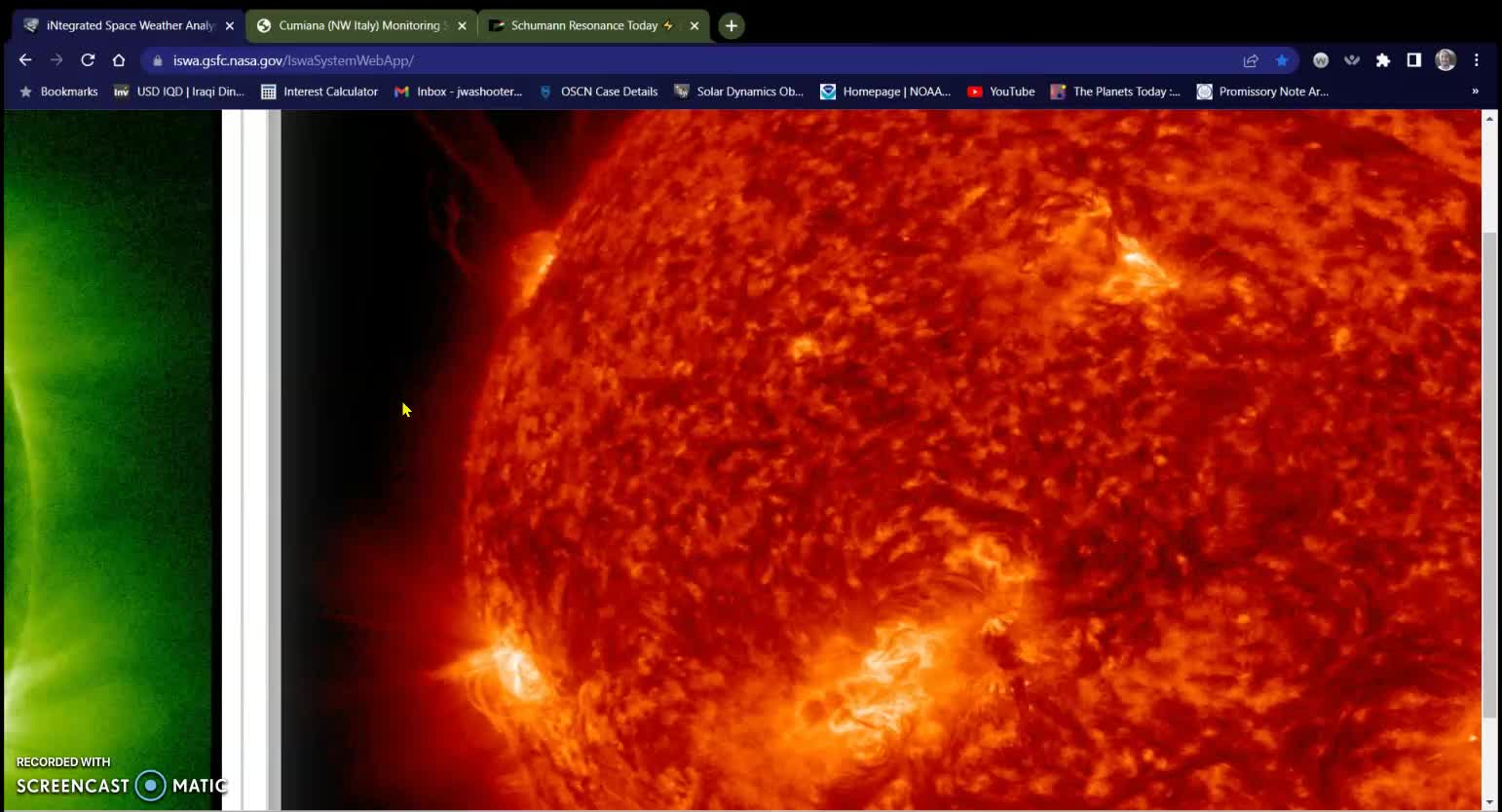Click the page vertical scrollbar thumb
The height and width of the screenshot is (812, 1502).
pos(1488,475)
